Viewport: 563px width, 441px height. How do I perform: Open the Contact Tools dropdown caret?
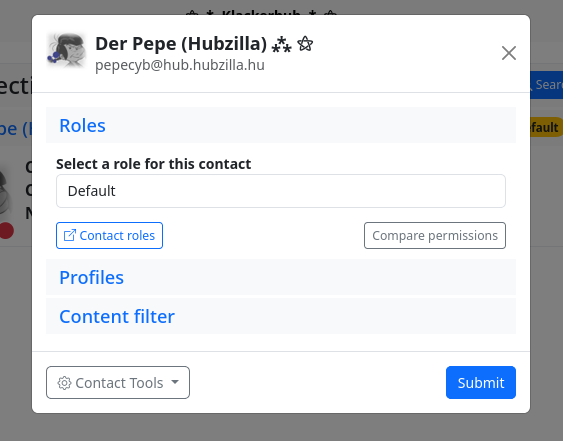tap(175, 382)
